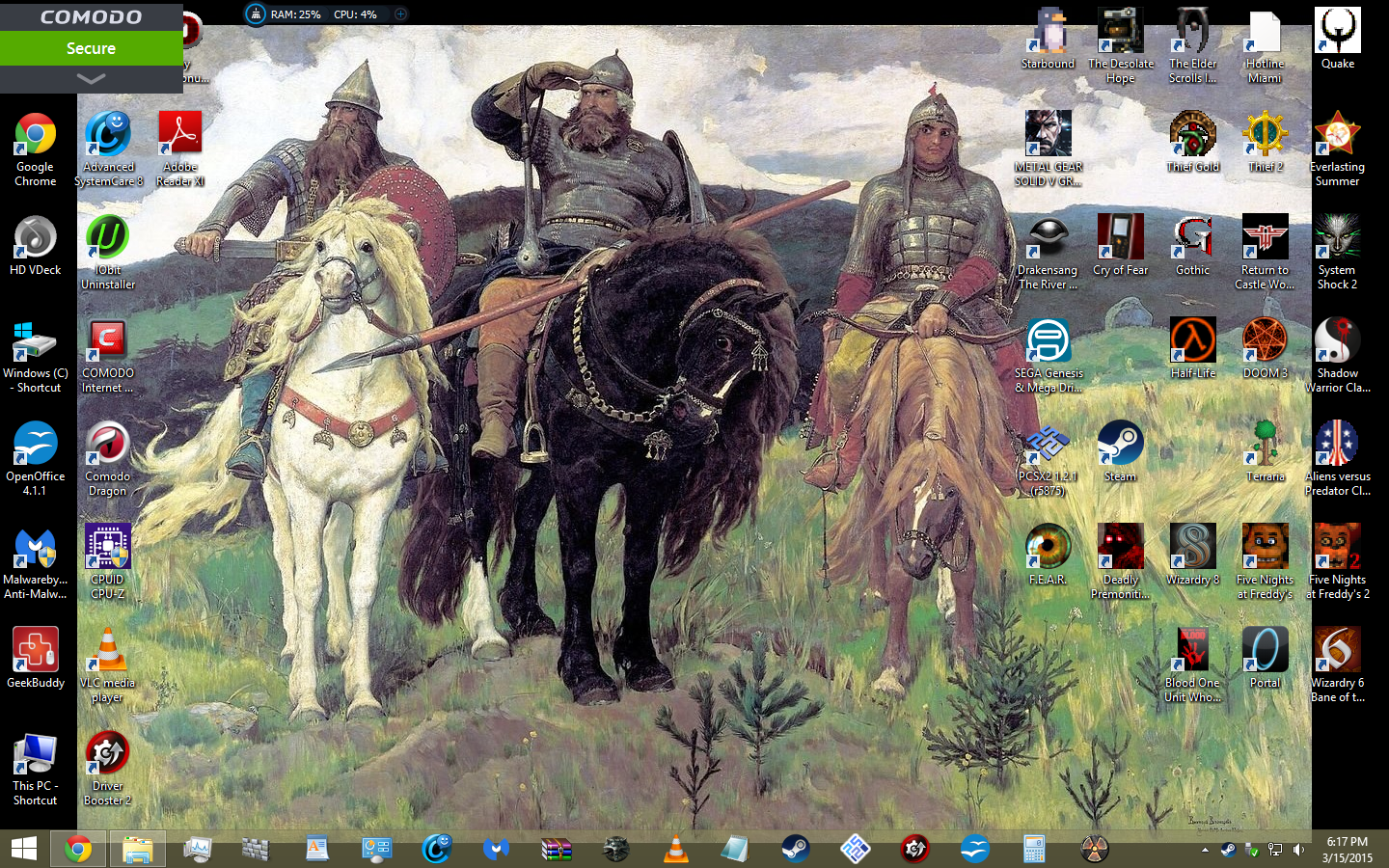
Task: Open the Windows Start button
Action: (24, 849)
